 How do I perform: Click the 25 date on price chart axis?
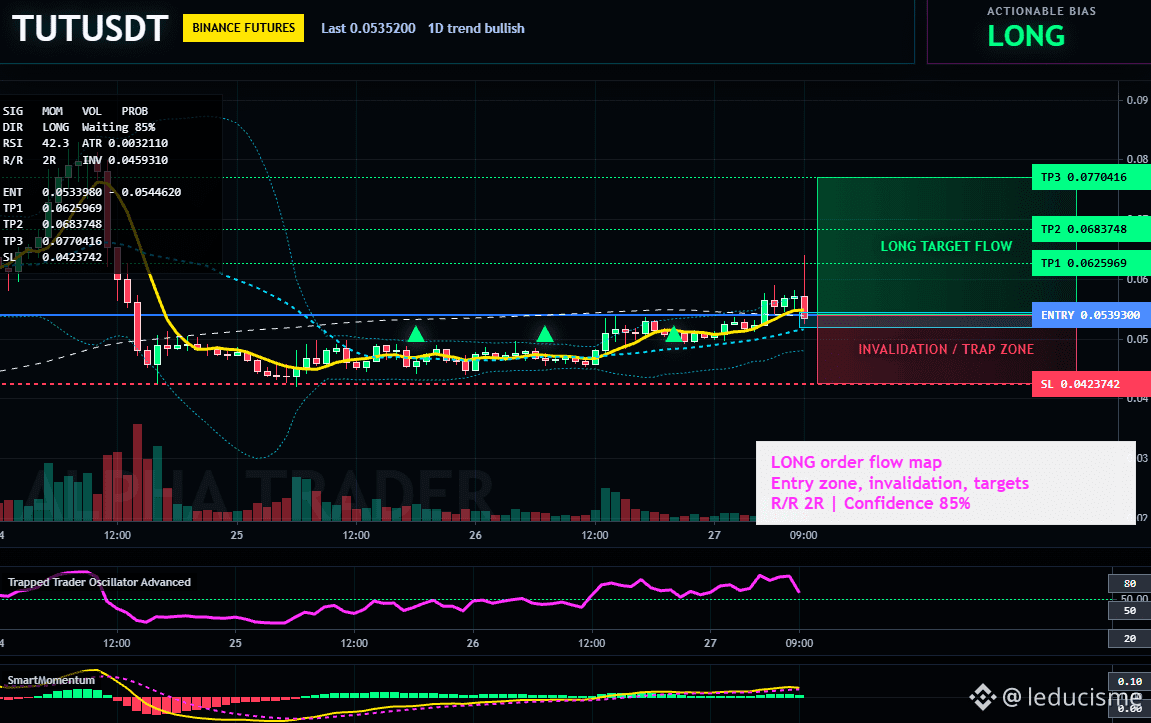coord(236,535)
